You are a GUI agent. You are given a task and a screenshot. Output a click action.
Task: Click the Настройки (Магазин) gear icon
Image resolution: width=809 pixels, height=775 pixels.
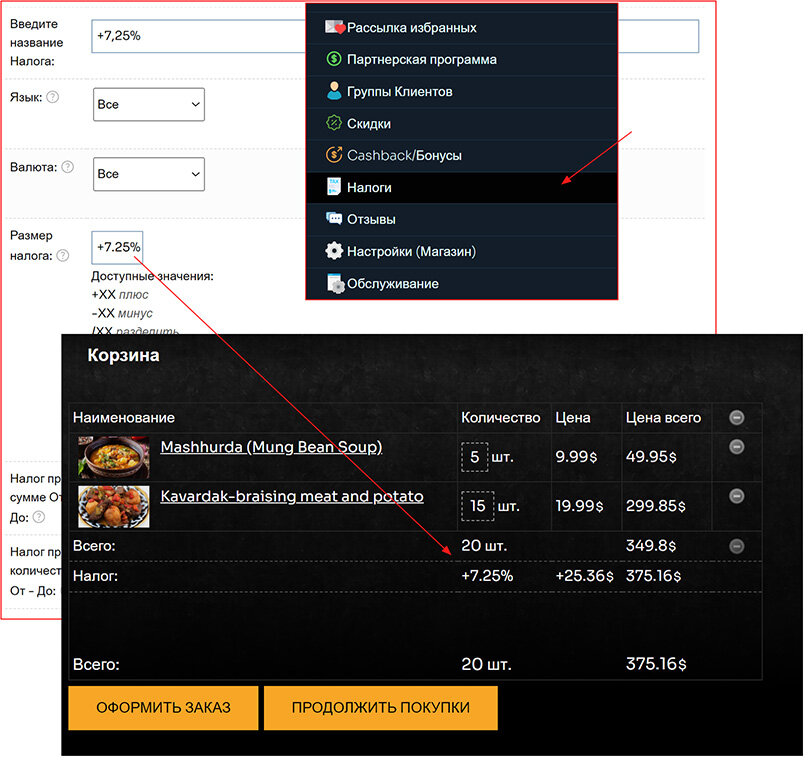pyautogui.click(x=334, y=251)
